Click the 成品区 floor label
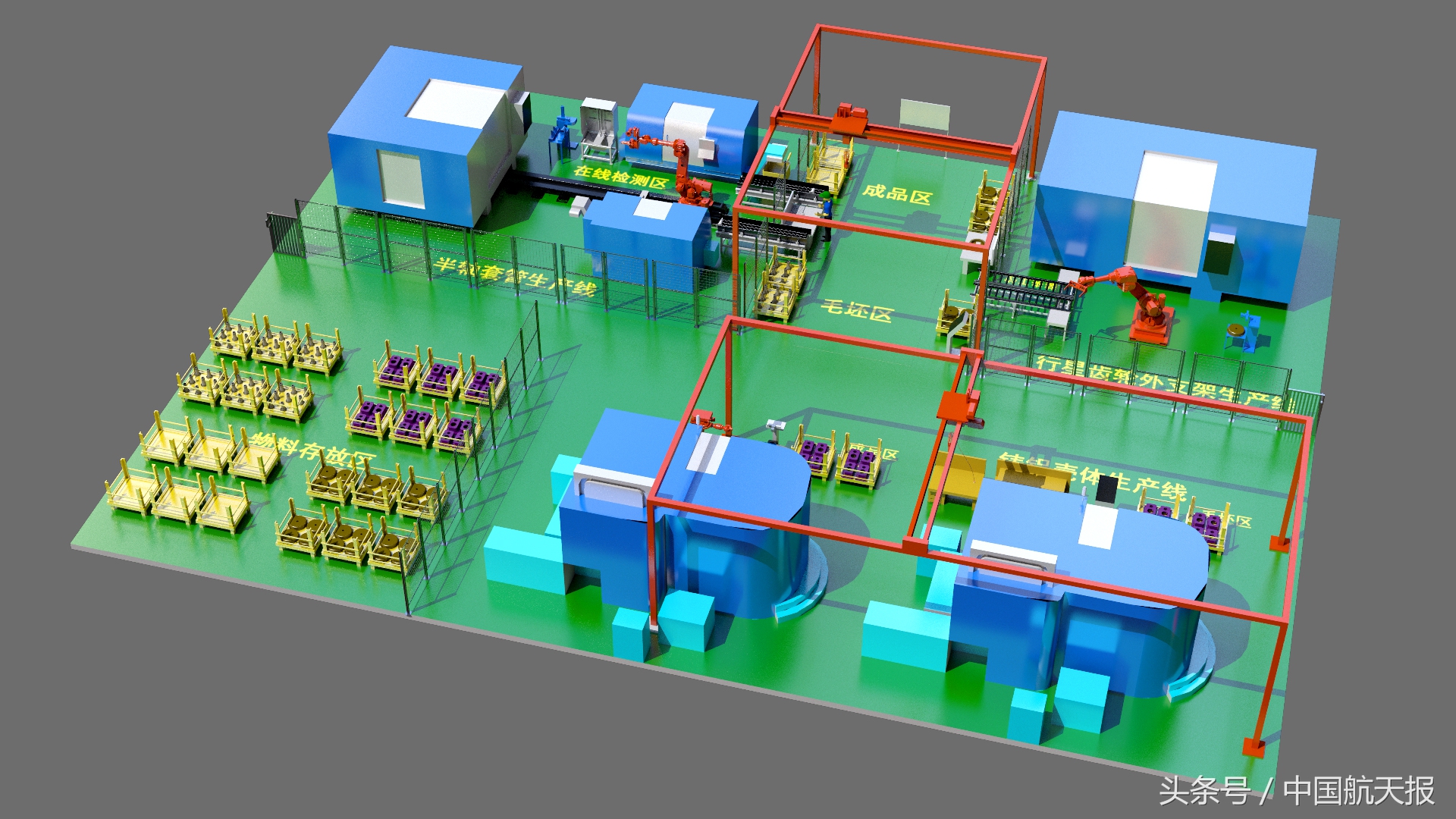The width and height of the screenshot is (1456, 819). coord(896,193)
